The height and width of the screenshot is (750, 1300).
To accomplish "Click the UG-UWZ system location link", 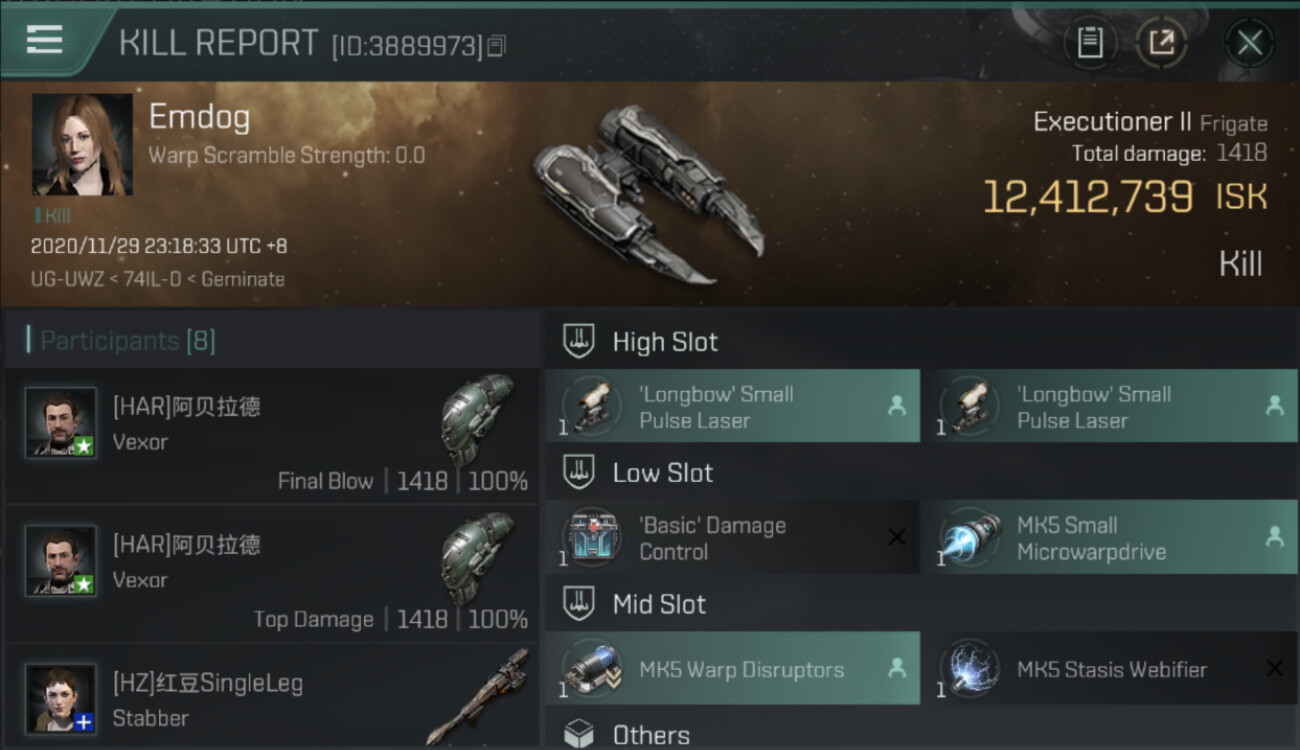I will click(x=68, y=280).
